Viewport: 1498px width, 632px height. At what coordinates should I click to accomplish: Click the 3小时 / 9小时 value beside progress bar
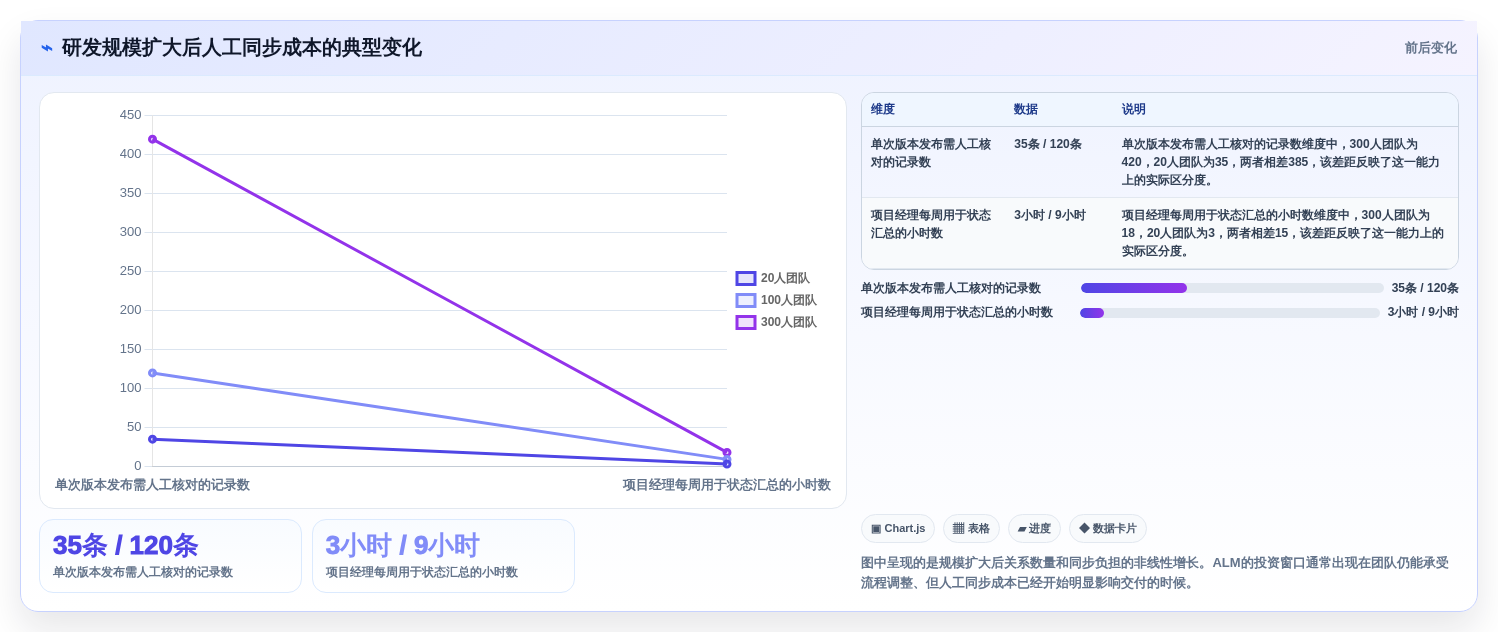(x=1423, y=312)
